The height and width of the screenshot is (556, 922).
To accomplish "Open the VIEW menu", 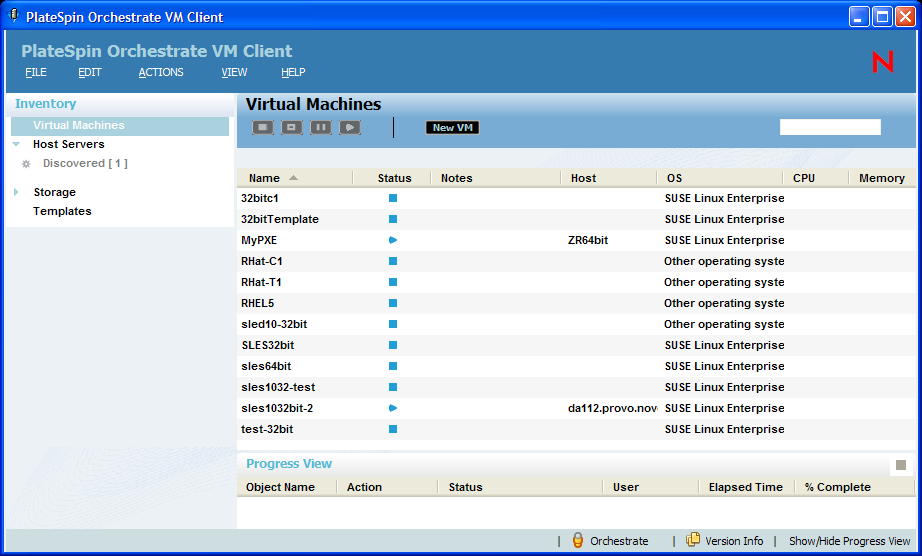I will 234,72.
